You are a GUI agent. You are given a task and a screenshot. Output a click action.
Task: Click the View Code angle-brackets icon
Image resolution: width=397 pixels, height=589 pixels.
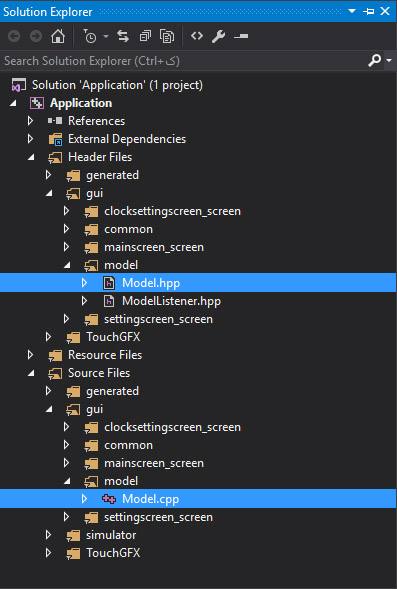coord(197,36)
